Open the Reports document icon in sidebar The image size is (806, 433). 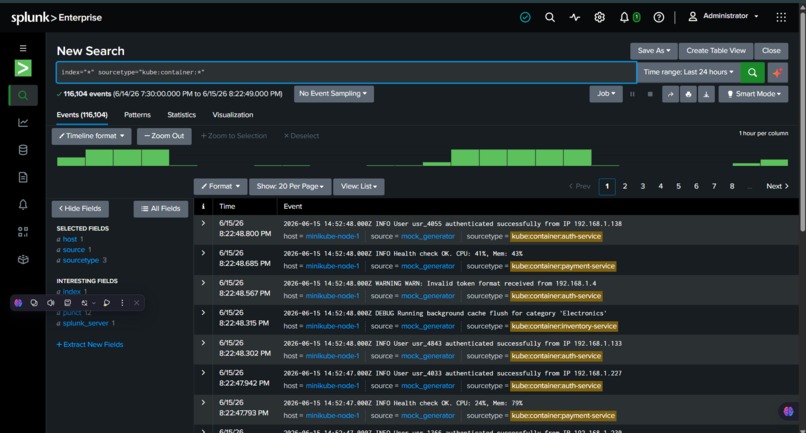(x=23, y=177)
